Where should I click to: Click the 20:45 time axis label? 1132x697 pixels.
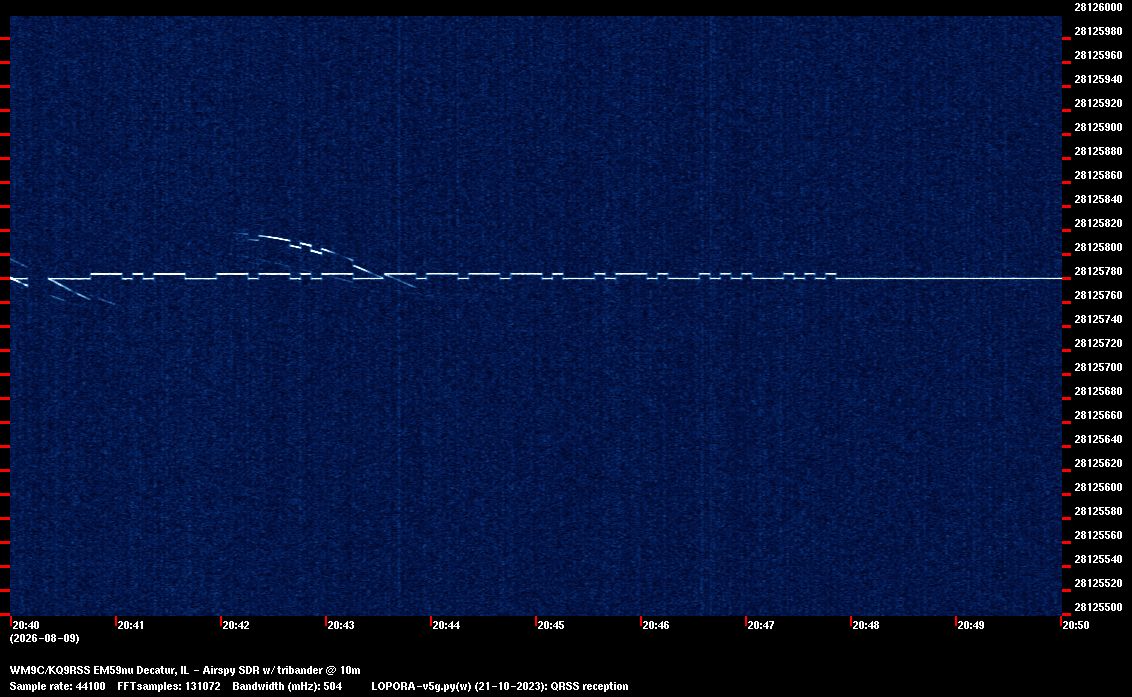point(551,625)
